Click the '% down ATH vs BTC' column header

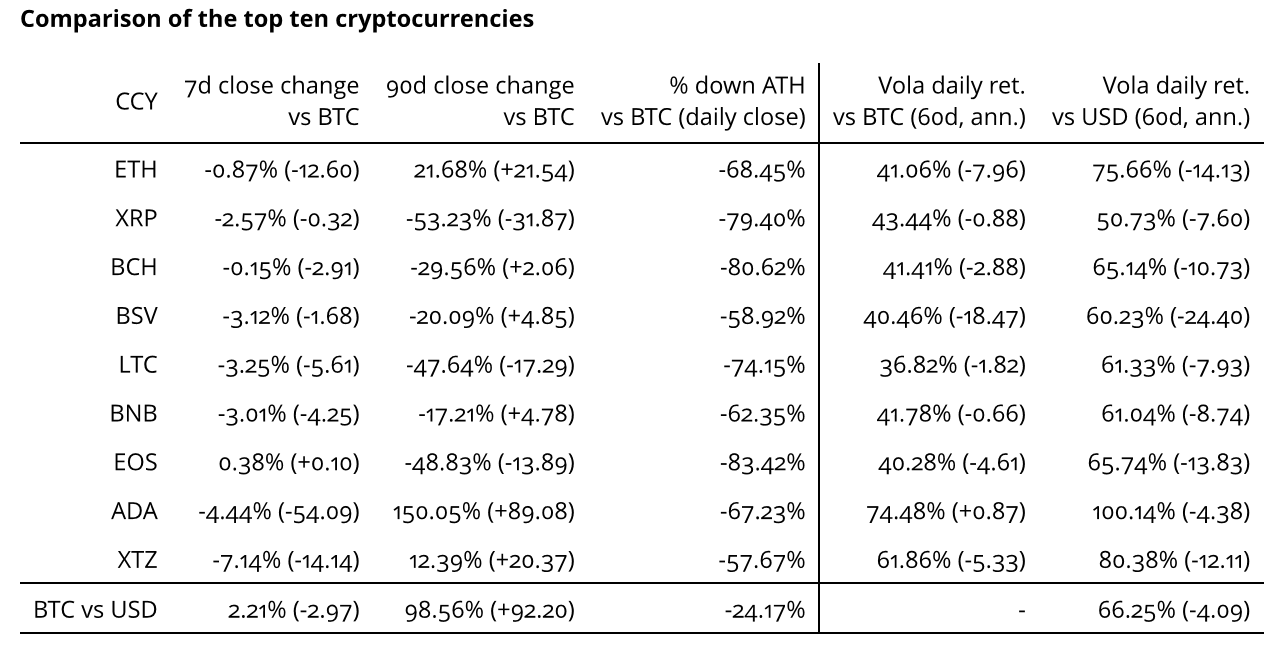(703, 101)
